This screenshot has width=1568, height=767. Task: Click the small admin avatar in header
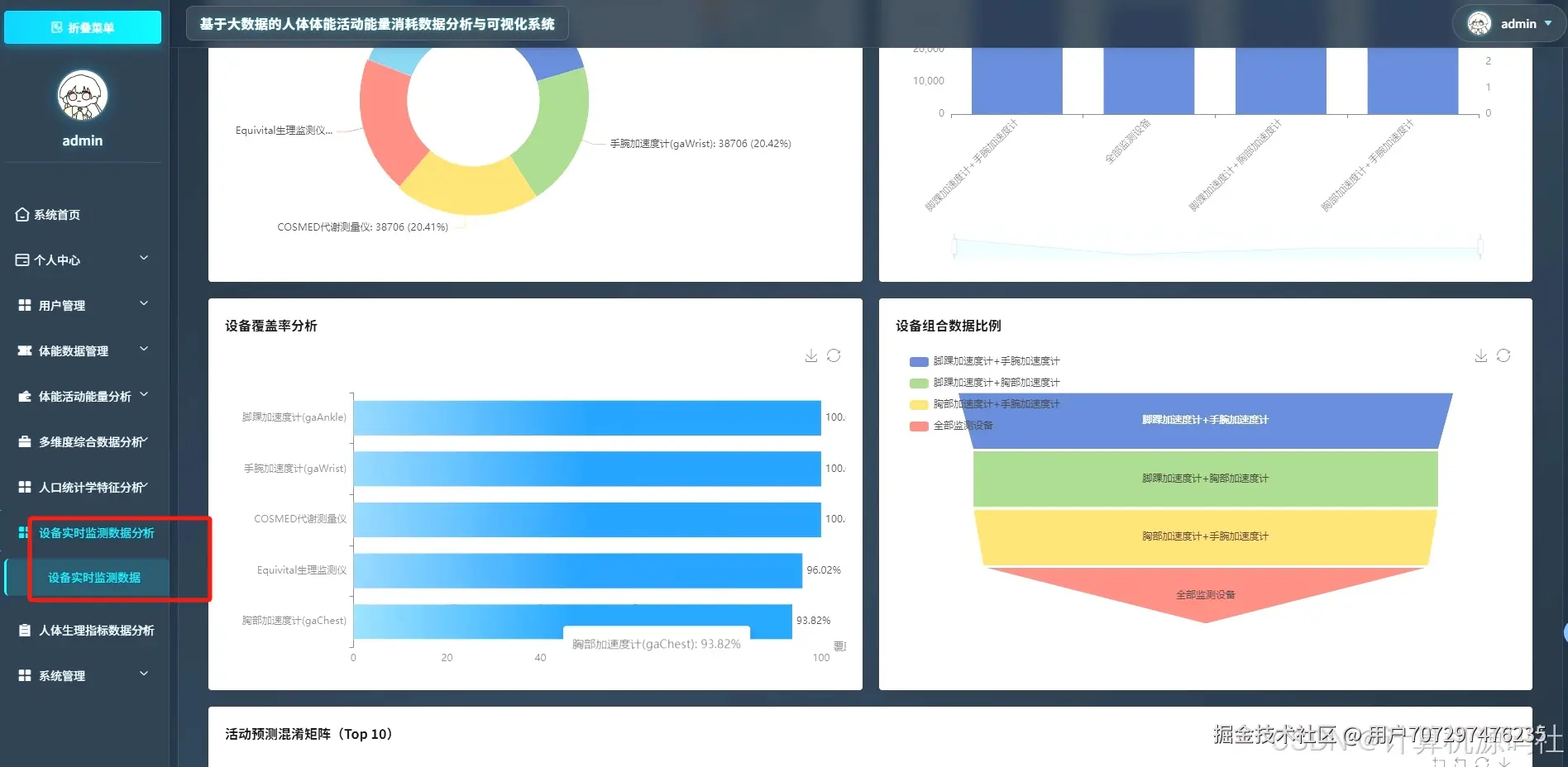pos(1480,23)
